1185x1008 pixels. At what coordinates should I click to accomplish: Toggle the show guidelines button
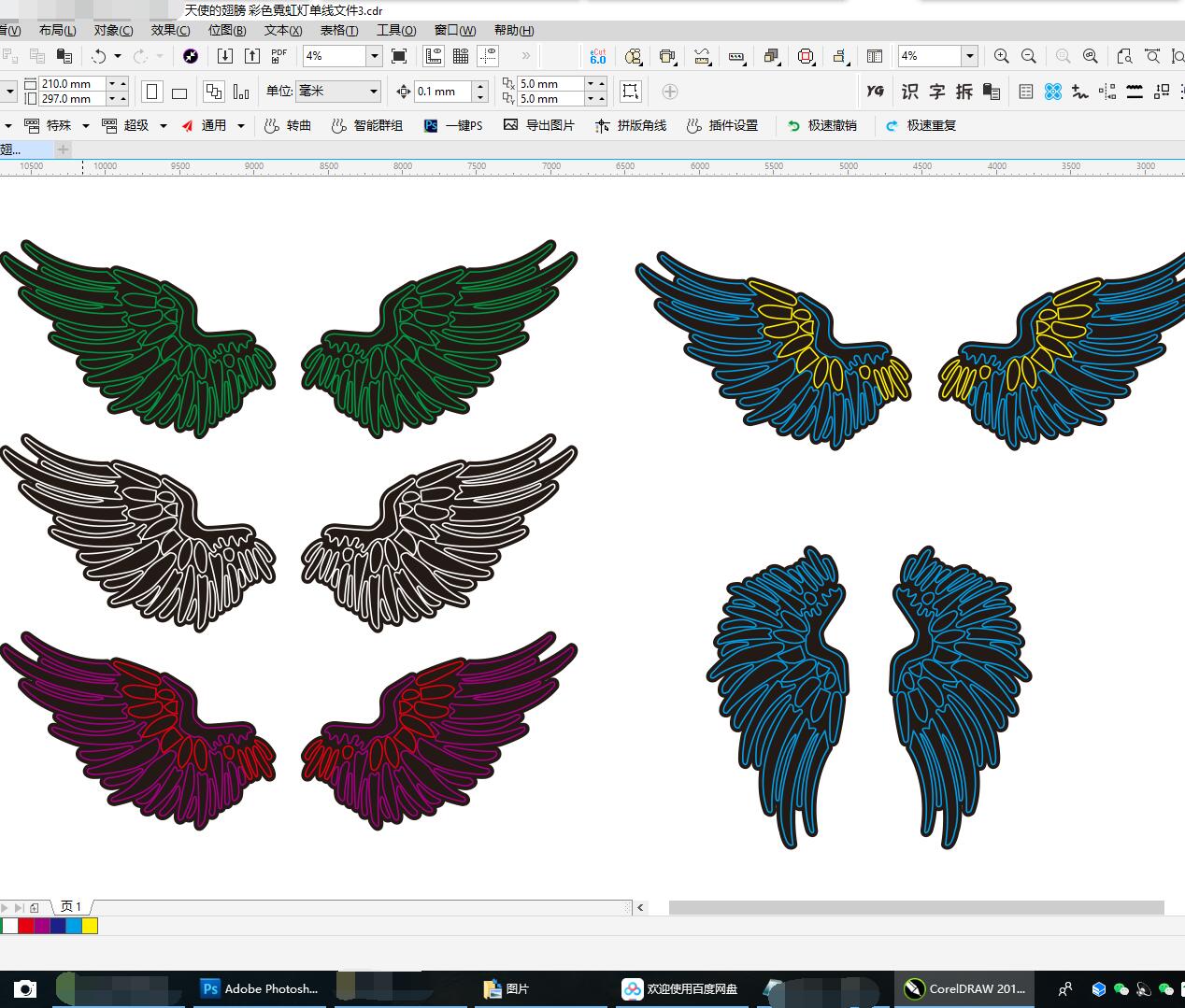pos(488,56)
